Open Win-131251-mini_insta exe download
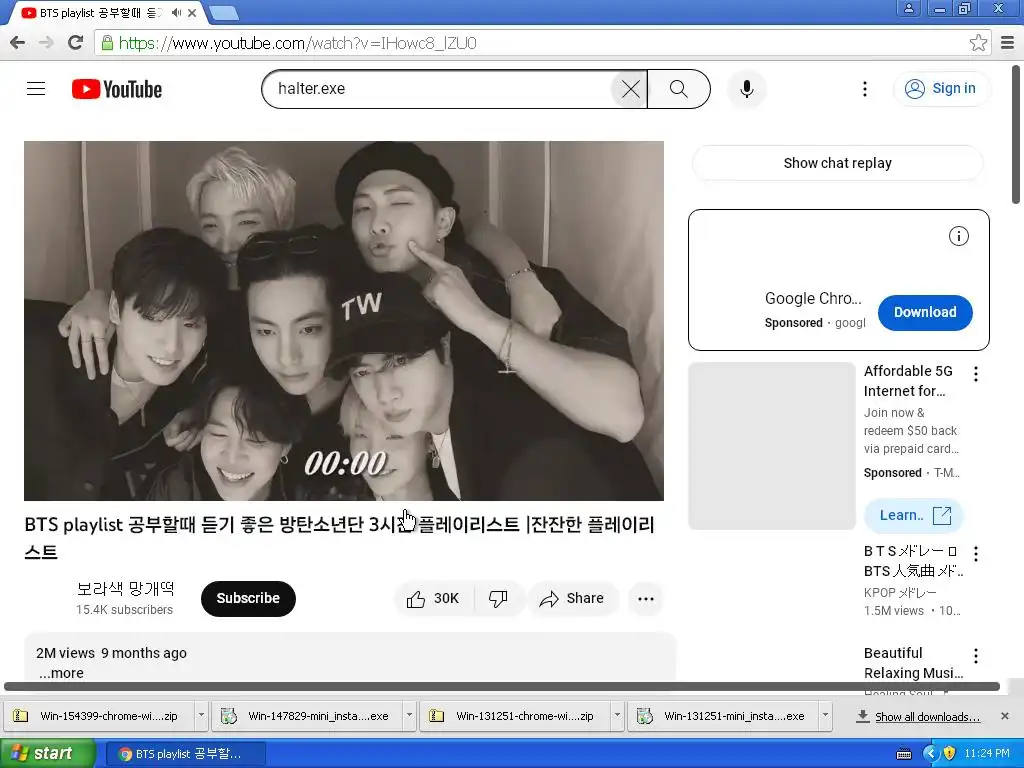 pyautogui.click(x=722, y=716)
